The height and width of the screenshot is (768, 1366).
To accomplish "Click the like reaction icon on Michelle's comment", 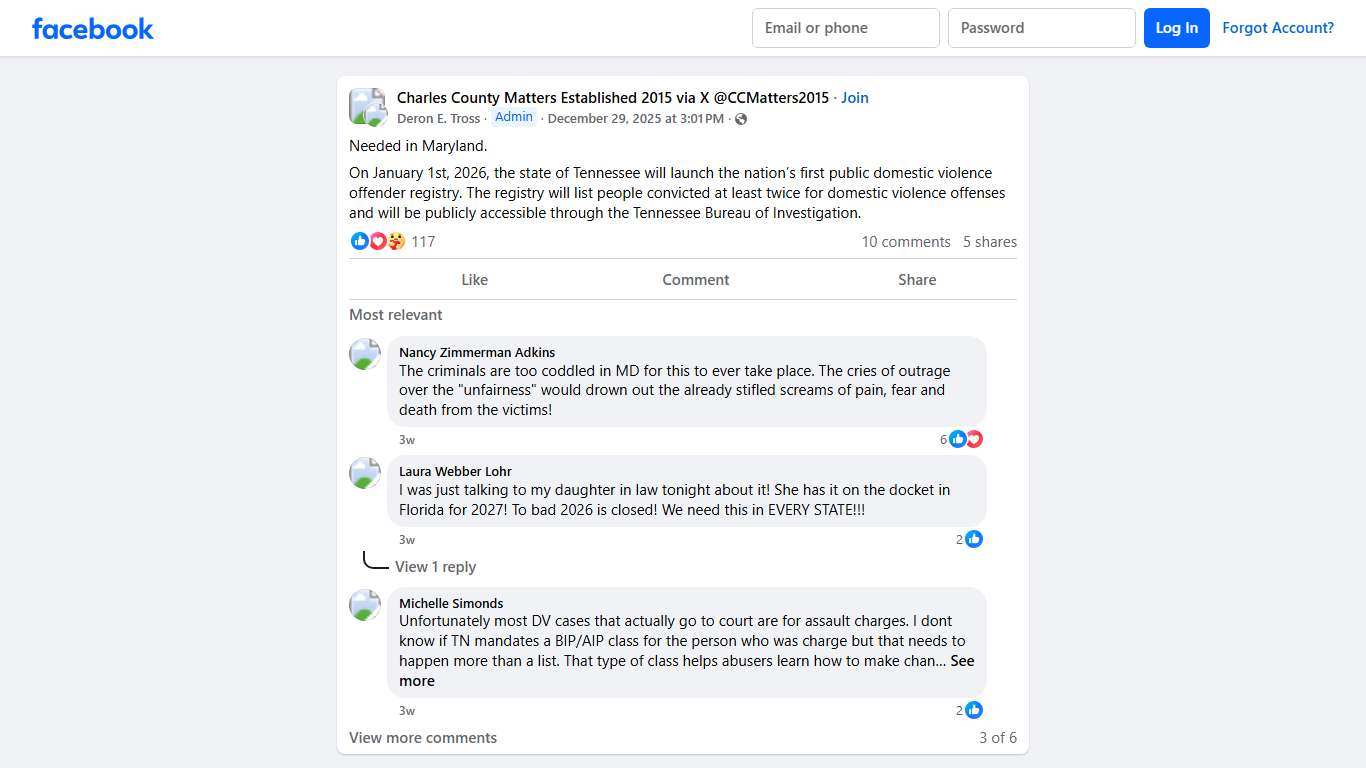I will pyautogui.click(x=974, y=710).
